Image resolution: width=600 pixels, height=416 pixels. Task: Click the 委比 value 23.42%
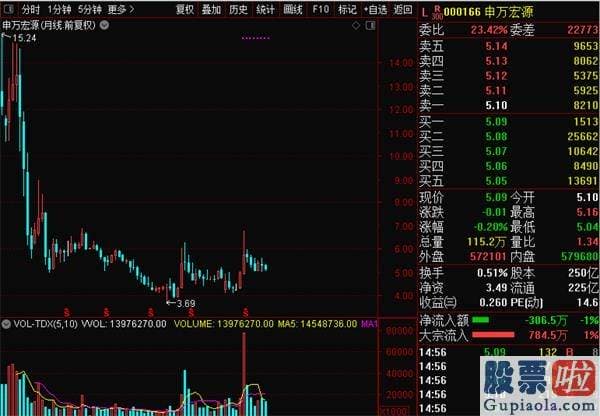click(489, 30)
